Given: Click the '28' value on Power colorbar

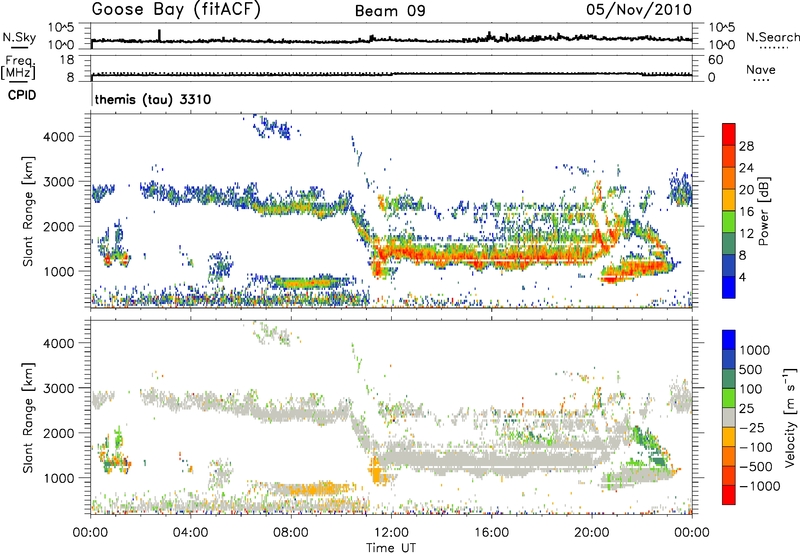Looking at the screenshot, I should coord(746,146).
